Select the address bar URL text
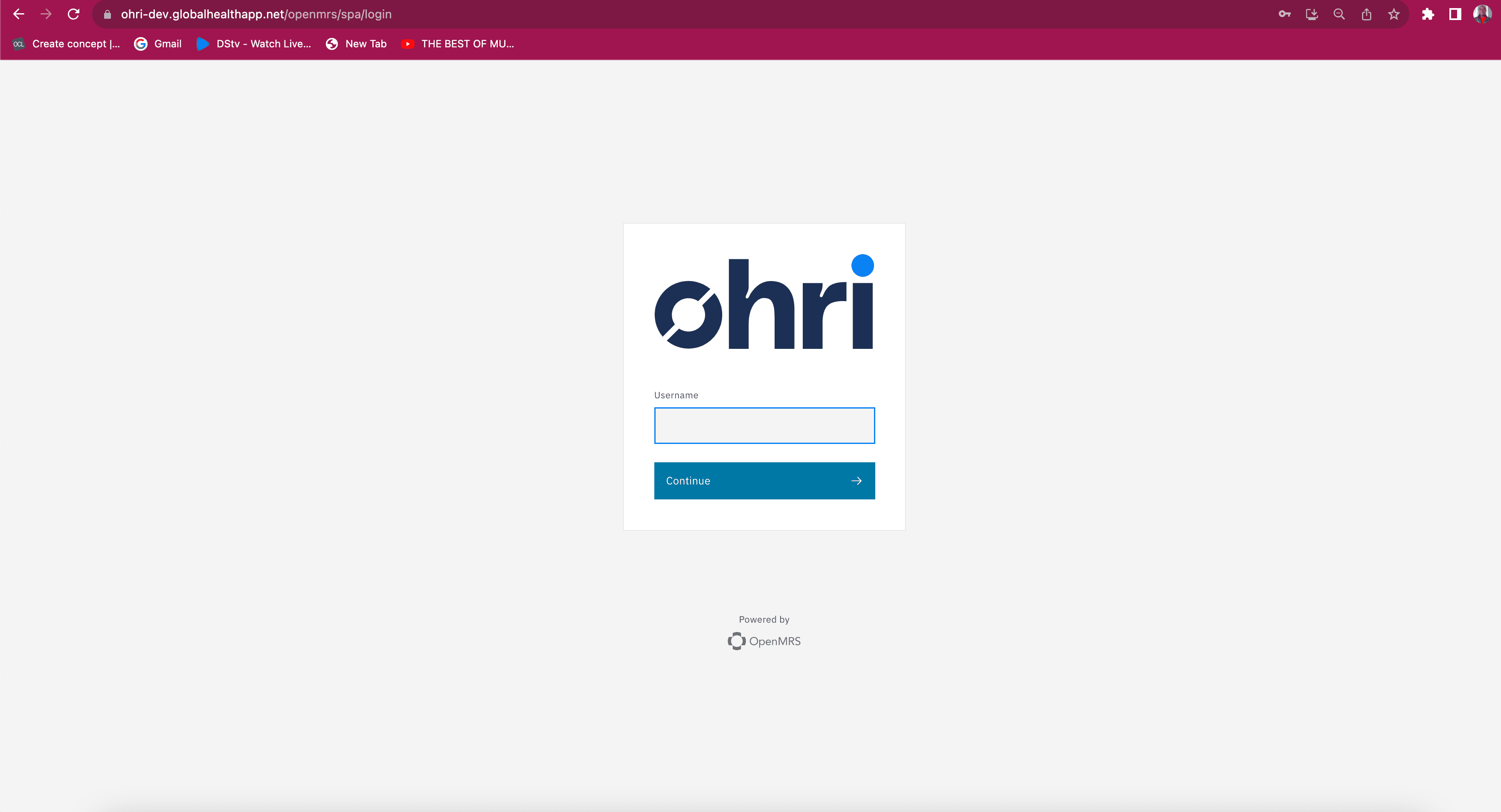The image size is (1501, 812). tap(256, 14)
